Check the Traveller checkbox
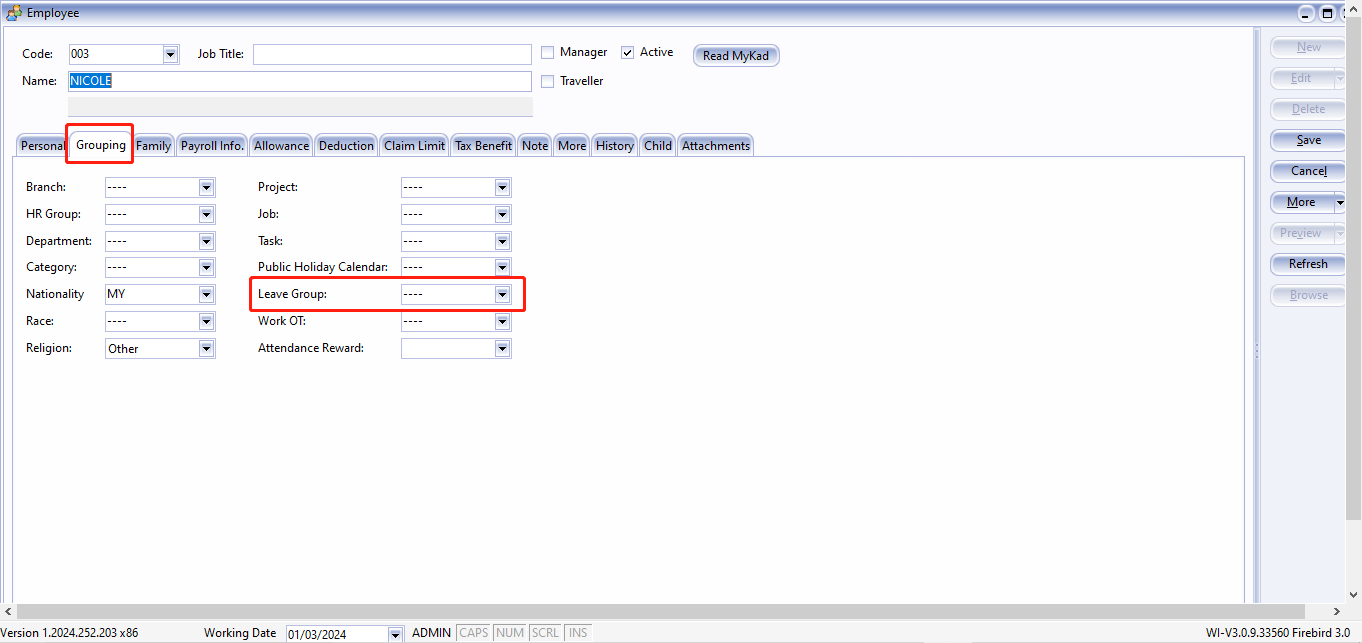Image resolution: width=1362 pixels, height=643 pixels. [547, 81]
